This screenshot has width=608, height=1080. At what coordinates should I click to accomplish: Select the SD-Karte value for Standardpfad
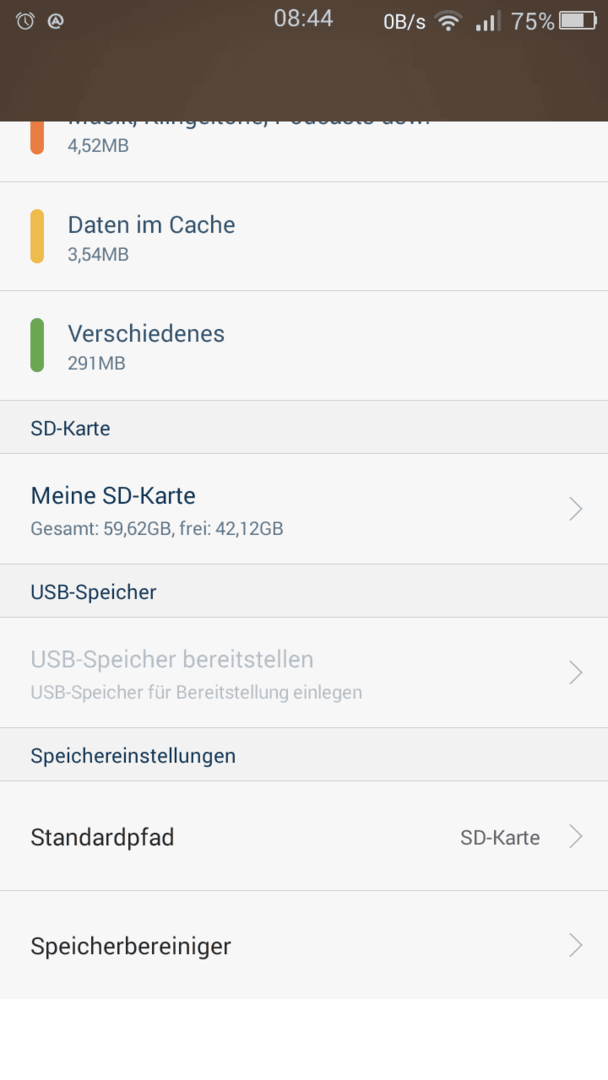coord(500,838)
